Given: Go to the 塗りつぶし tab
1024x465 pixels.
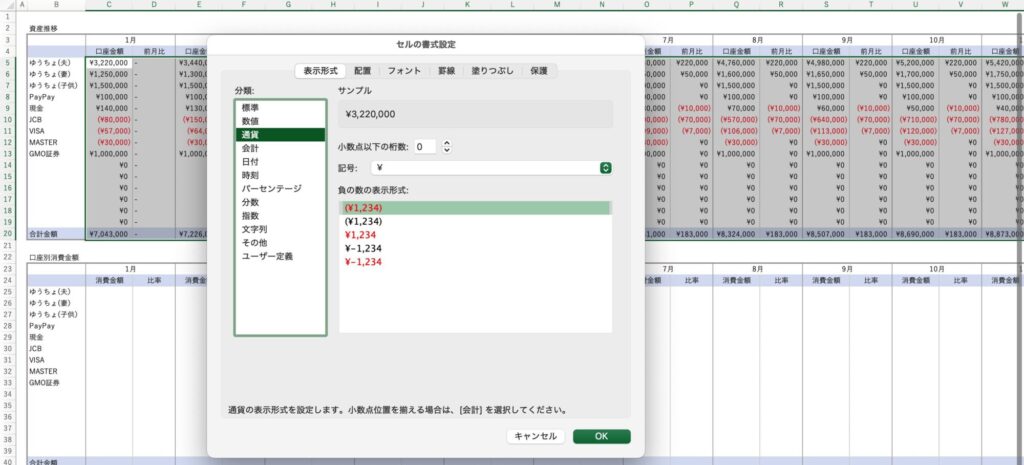Looking at the screenshot, I should [x=493, y=71].
